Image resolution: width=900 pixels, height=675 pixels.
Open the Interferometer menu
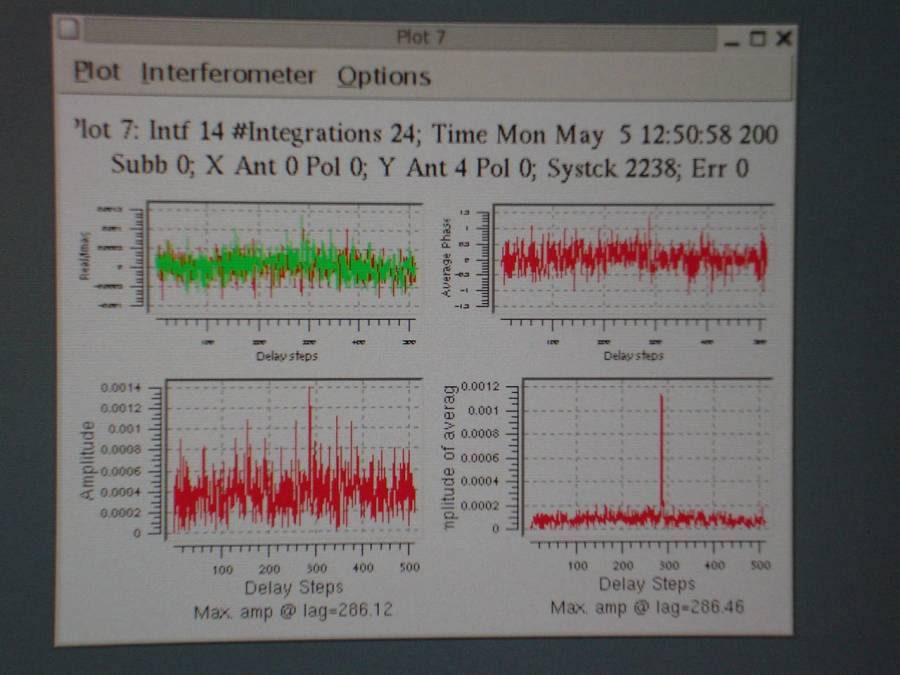point(228,75)
